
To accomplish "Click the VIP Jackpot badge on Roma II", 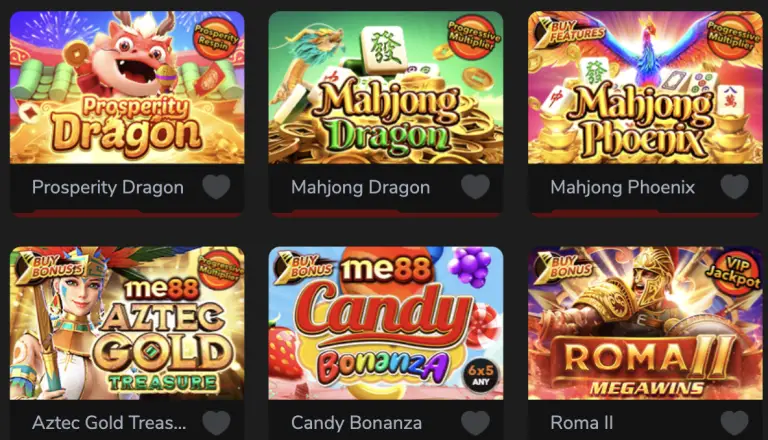I will (733, 272).
